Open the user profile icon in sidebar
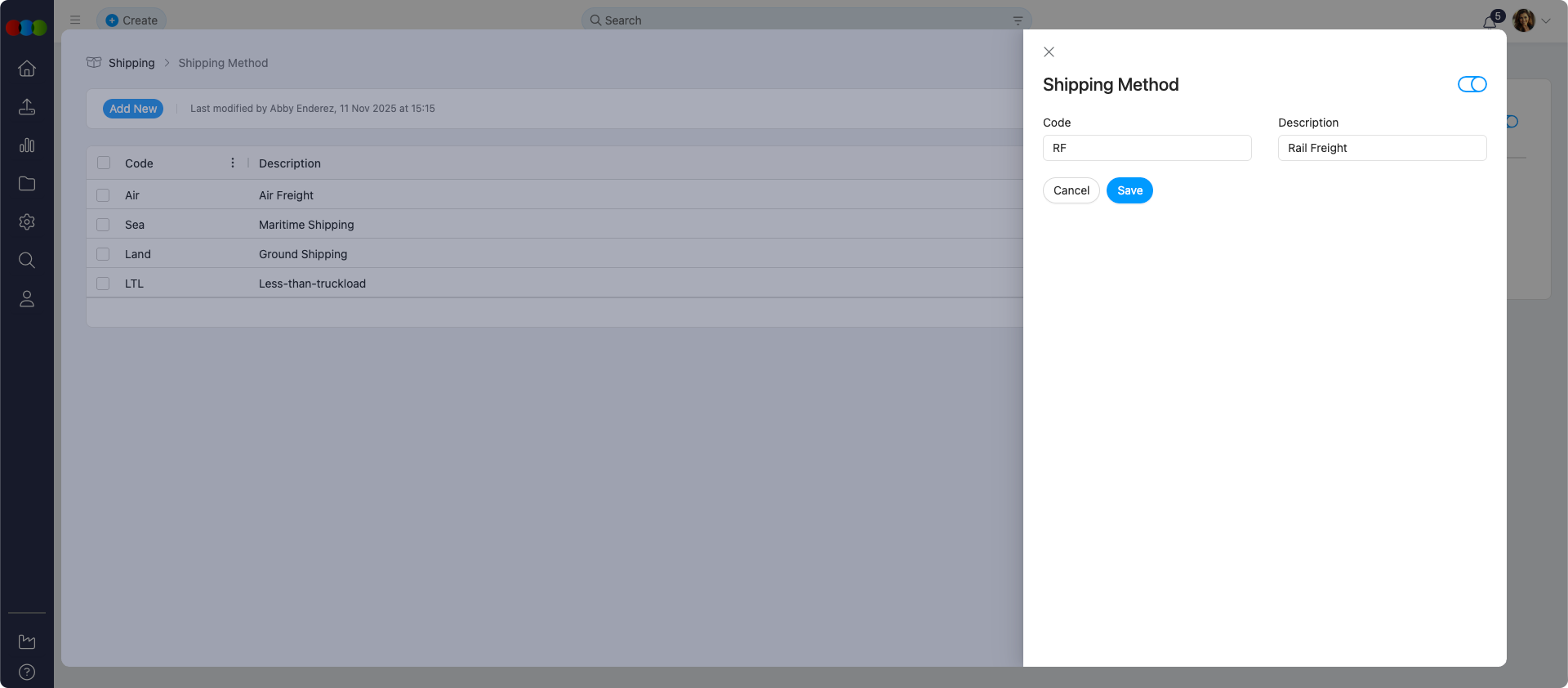 coord(27,299)
